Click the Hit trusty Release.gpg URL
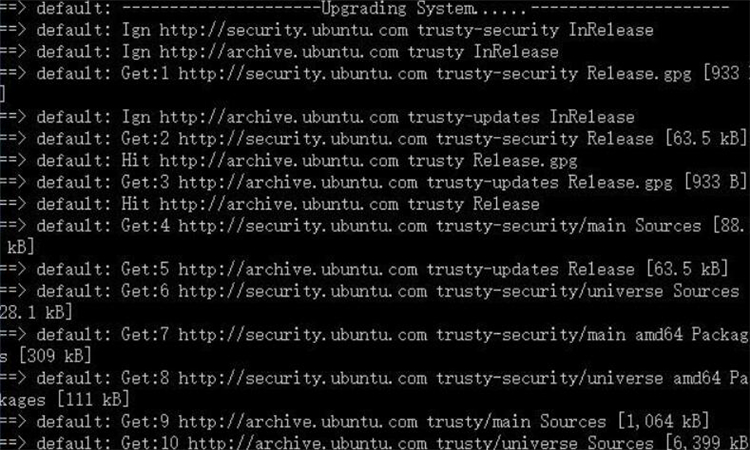The image size is (750, 450). point(279,161)
